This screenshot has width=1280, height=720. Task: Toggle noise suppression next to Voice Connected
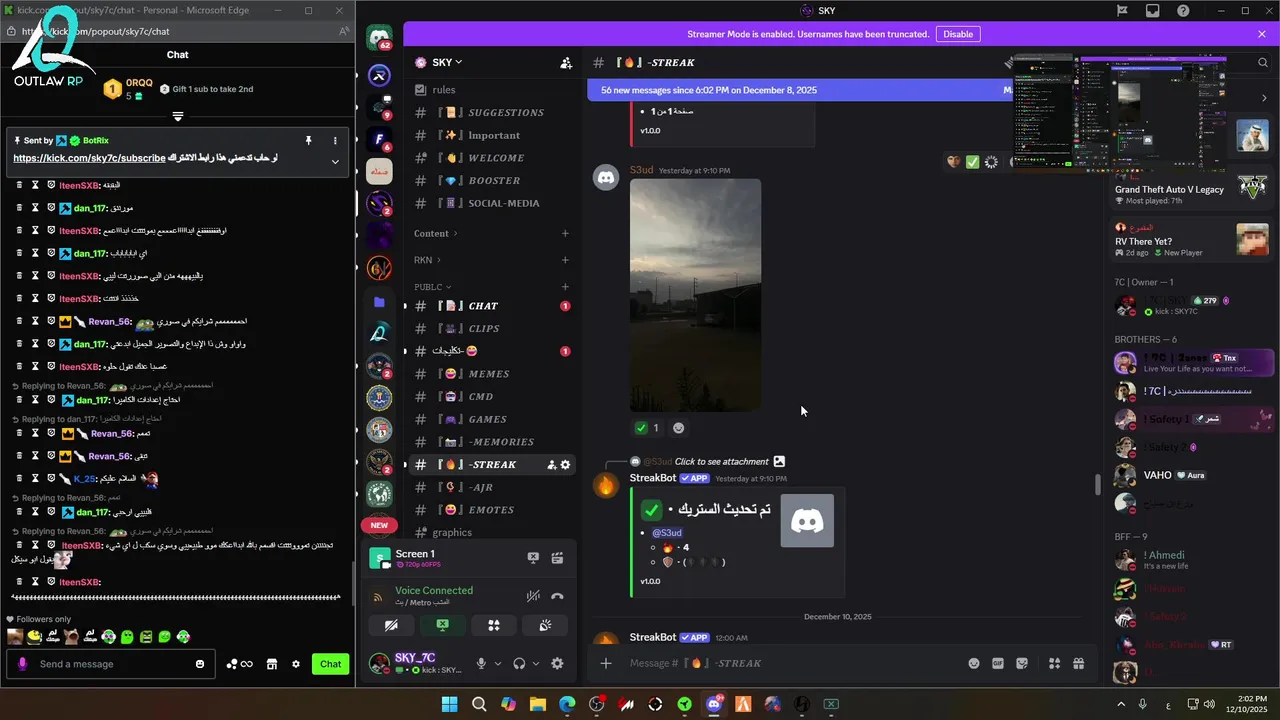click(x=534, y=596)
